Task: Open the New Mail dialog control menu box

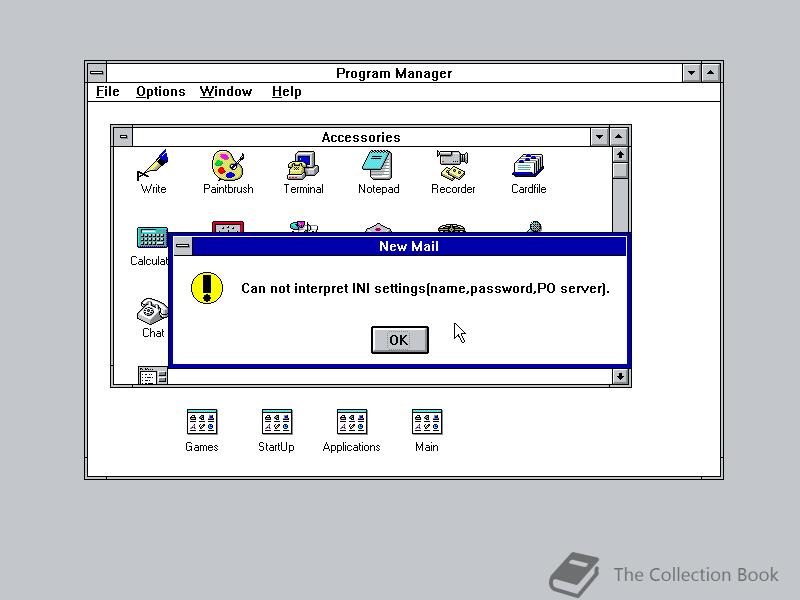Action: coord(183,246)
